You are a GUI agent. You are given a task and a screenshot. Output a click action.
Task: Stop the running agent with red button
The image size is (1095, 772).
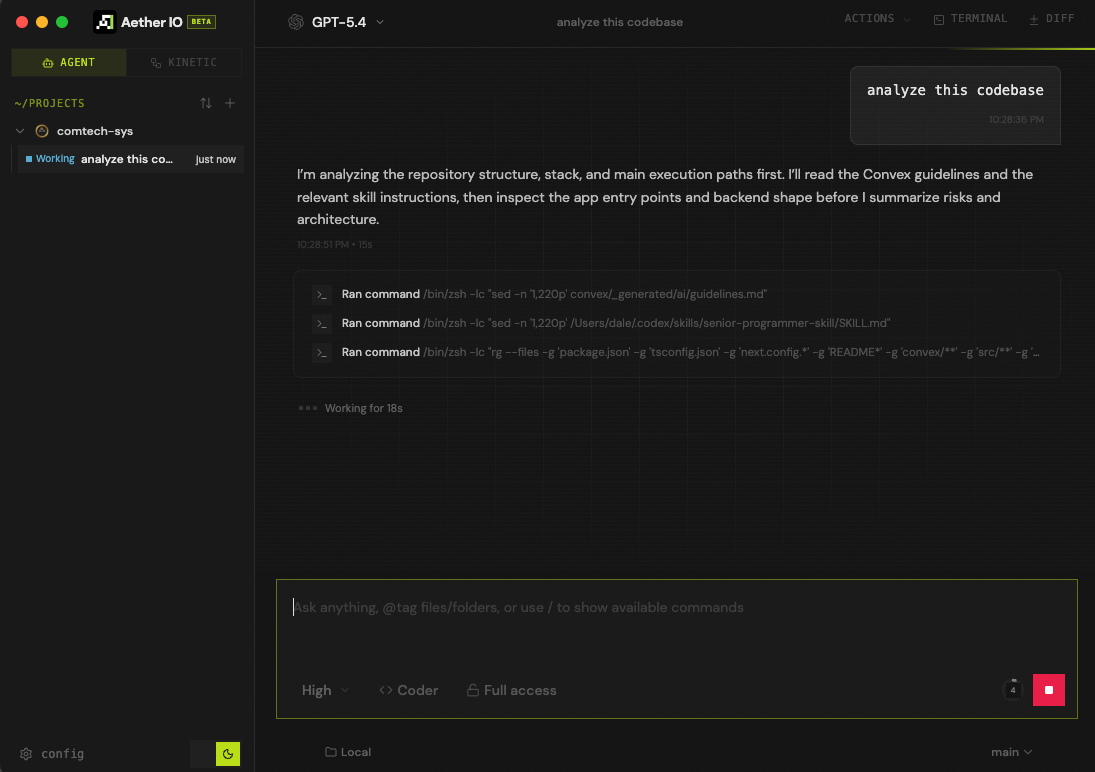coord(1048,690)
